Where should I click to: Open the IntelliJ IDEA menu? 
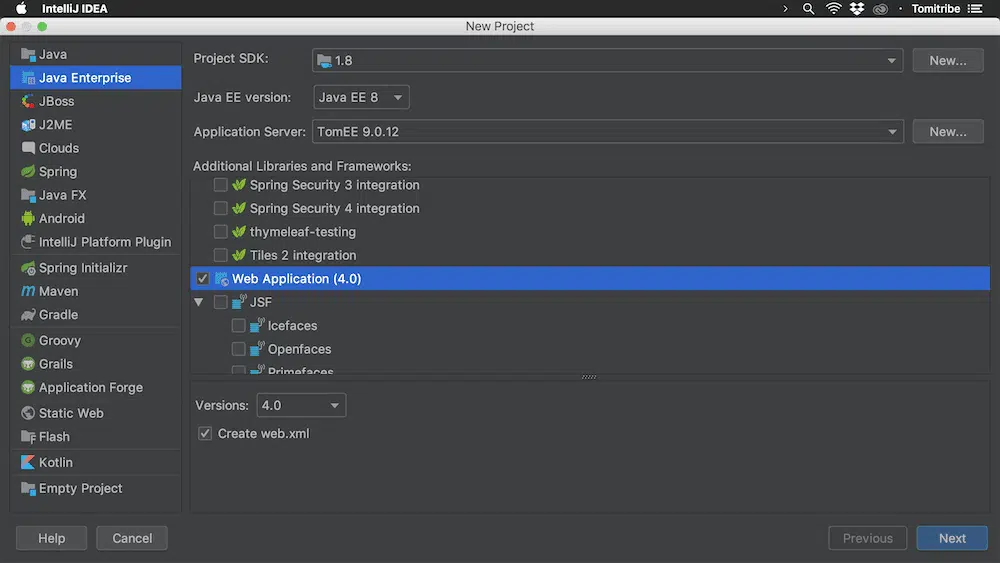tap(74, 9)
